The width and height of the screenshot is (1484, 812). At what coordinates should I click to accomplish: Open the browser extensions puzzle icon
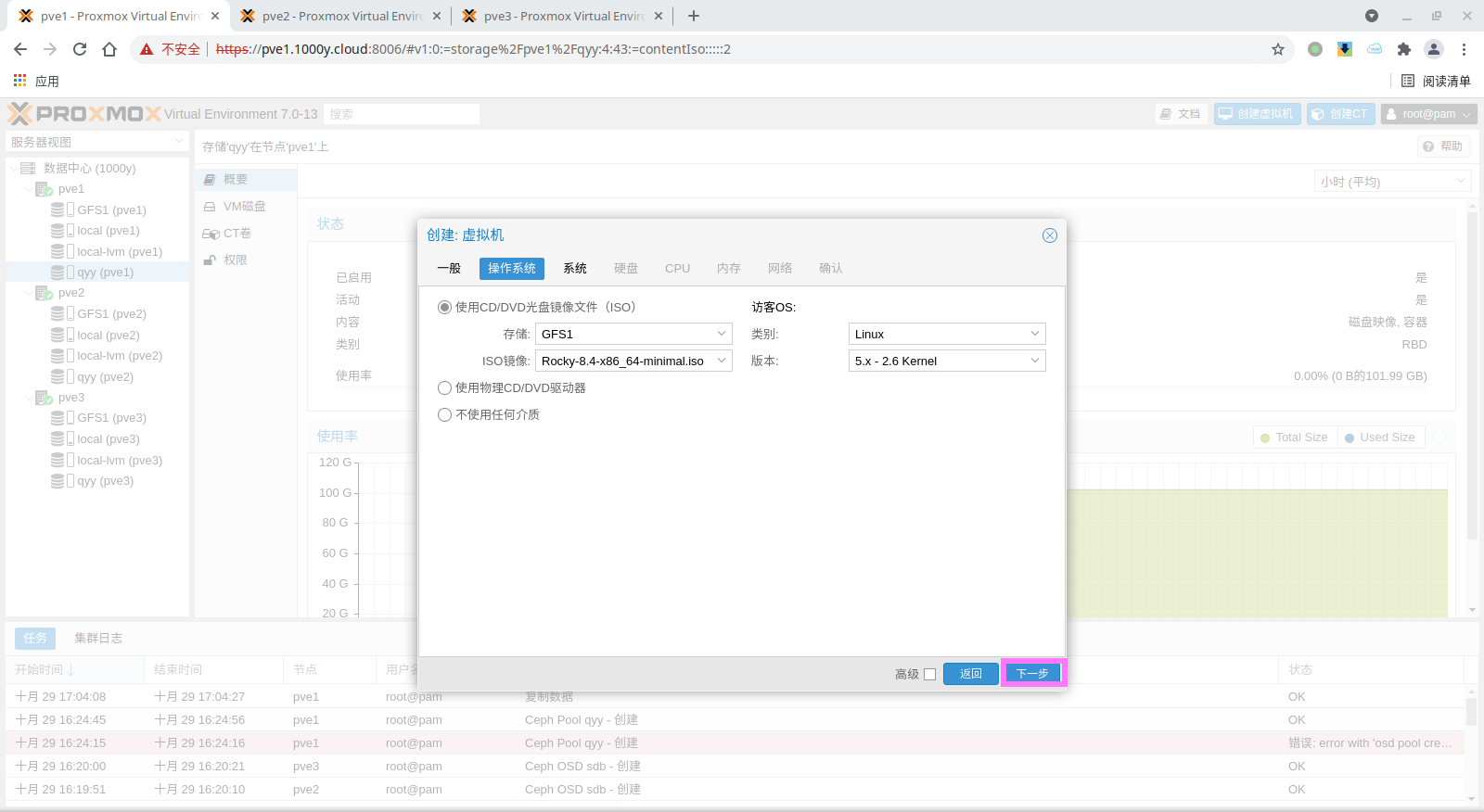(1403, 49)
